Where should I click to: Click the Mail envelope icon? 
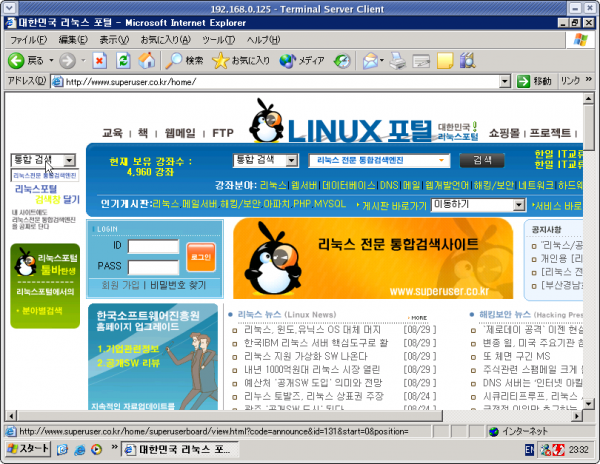[370, 61]
